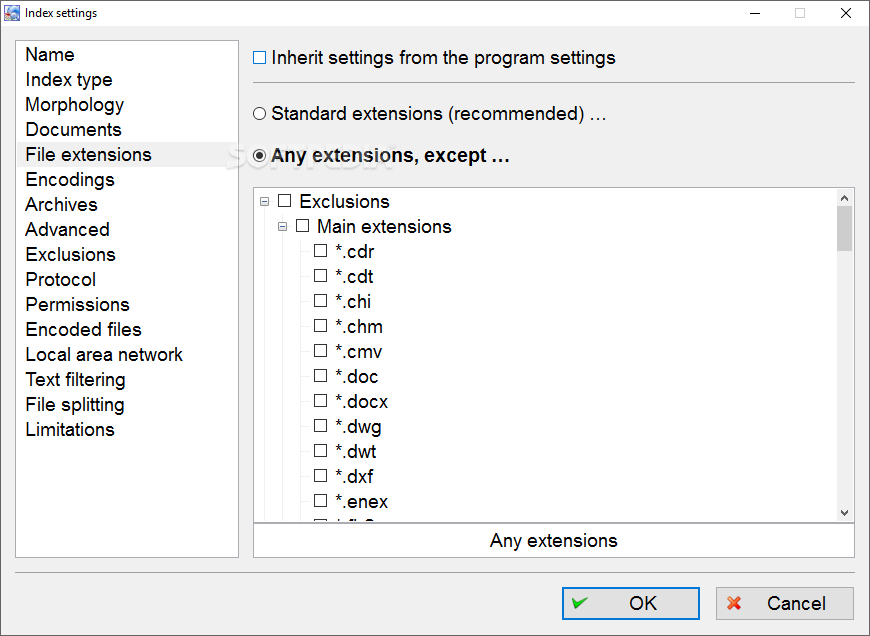
Task: Select the *.enex tree item label
Action: click(362, 502)
